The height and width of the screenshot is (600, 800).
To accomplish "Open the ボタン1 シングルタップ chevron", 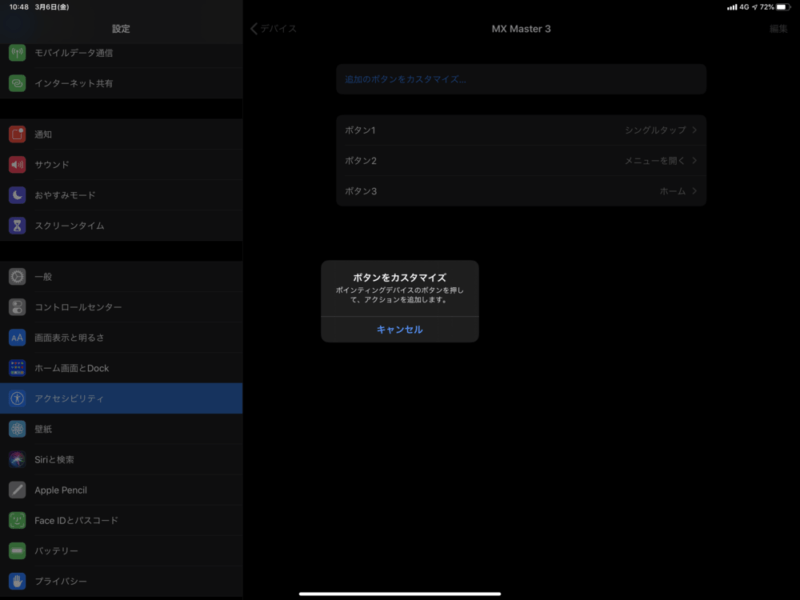I will pos(694,130).
